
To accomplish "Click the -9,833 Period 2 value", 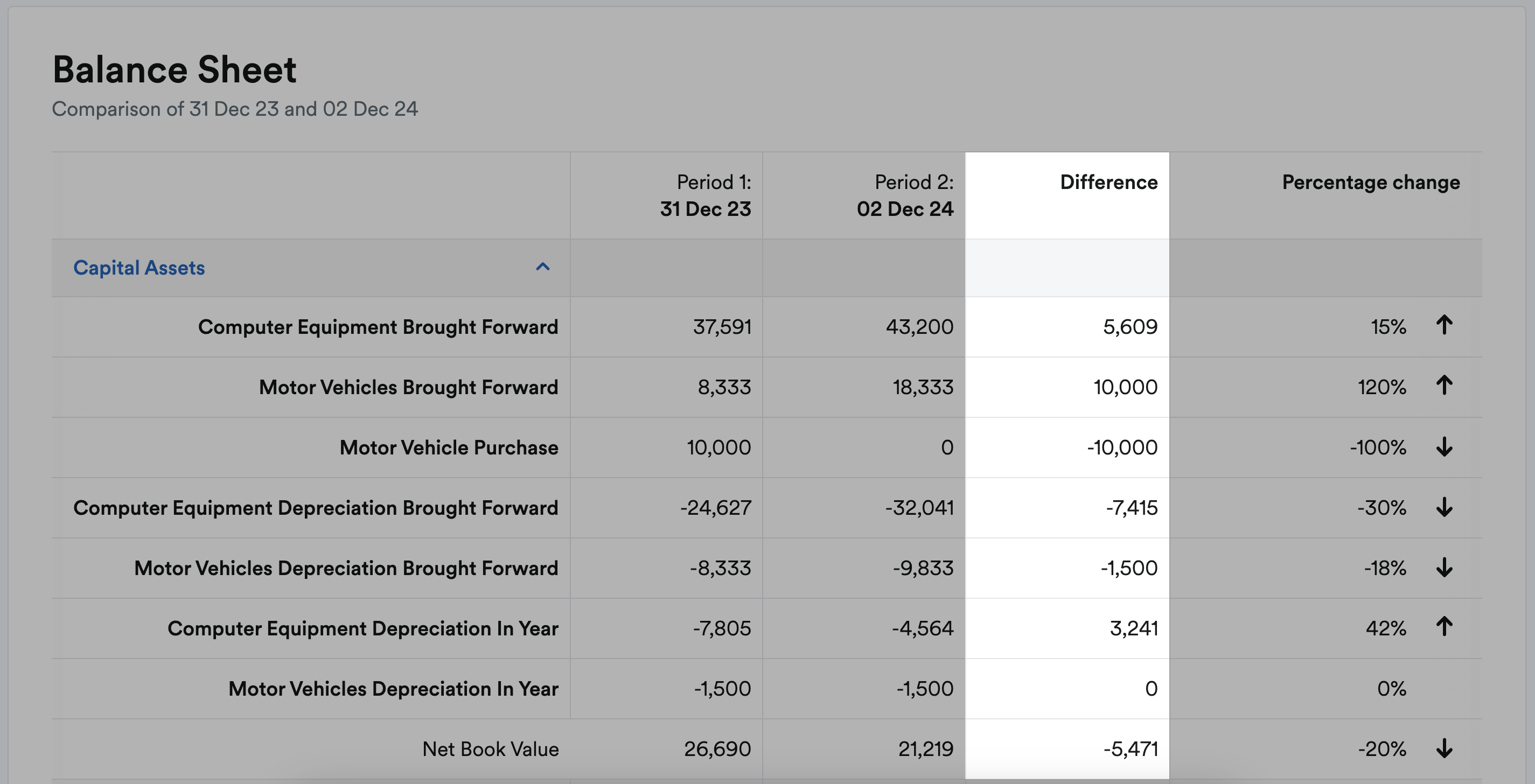I will (923, 568).
